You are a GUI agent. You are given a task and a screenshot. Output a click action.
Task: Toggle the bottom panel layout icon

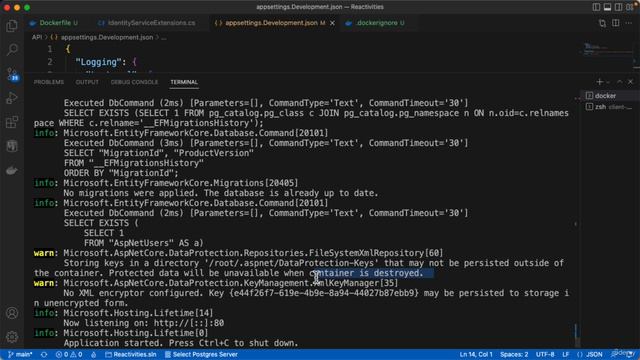pyautogui.click(x=607, y=7)
